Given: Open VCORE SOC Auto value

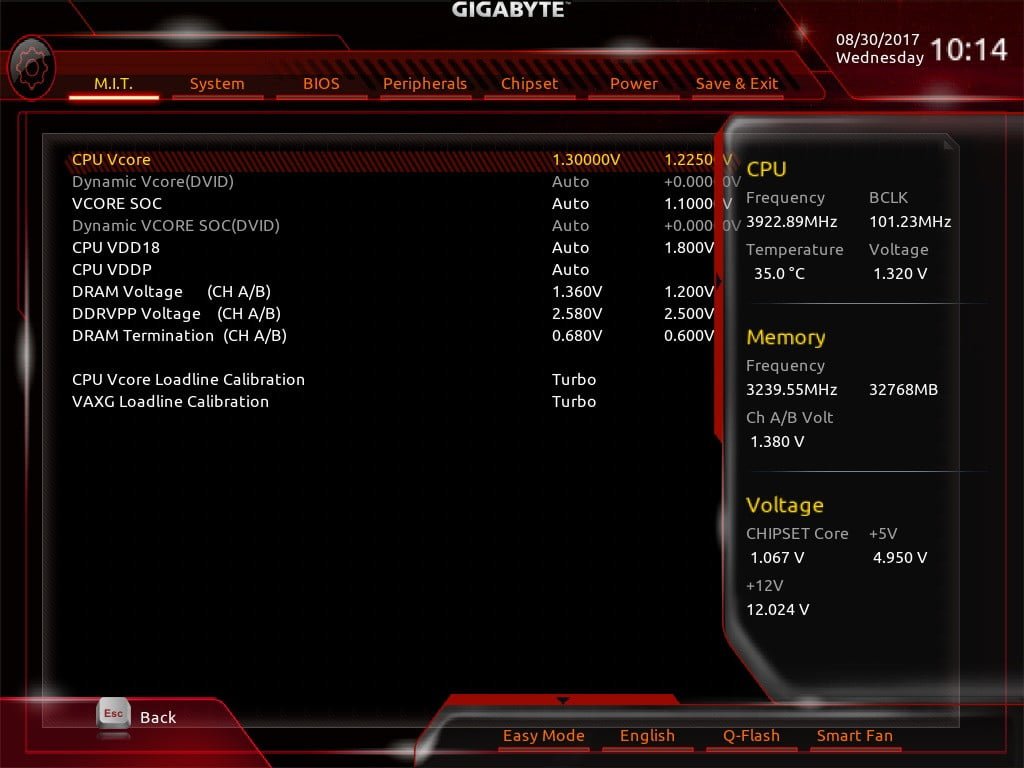Looking at the screenshot, I should pyautogui.click(x=571, y=204).
